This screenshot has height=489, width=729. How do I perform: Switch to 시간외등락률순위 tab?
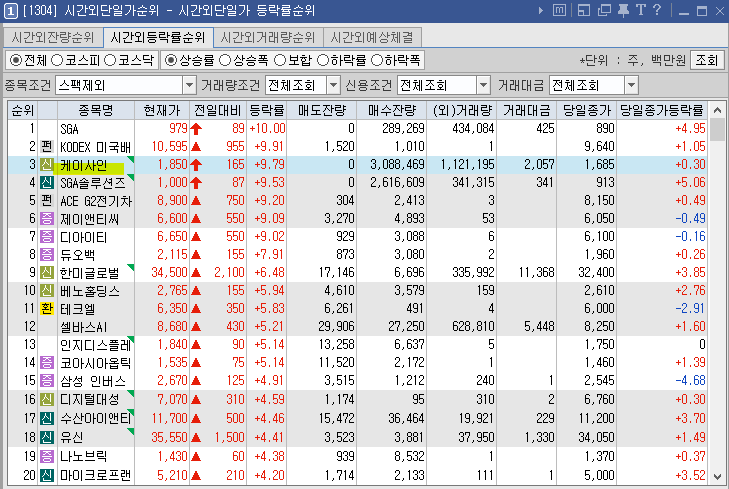pyautogui.click(x=158, y=37)
